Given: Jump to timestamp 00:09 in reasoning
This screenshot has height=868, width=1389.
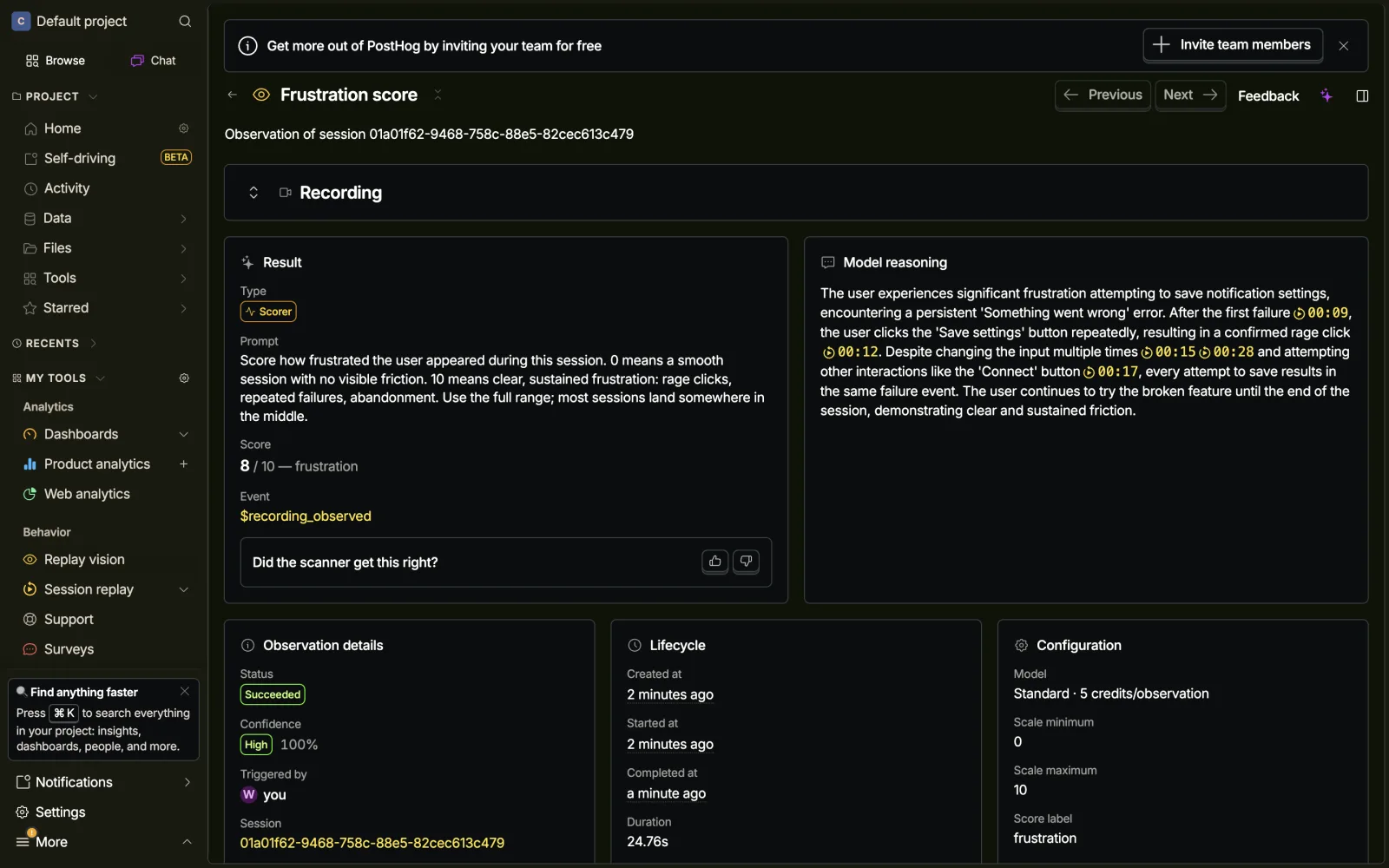Looking at the screenshot, I should (1321, 312).
